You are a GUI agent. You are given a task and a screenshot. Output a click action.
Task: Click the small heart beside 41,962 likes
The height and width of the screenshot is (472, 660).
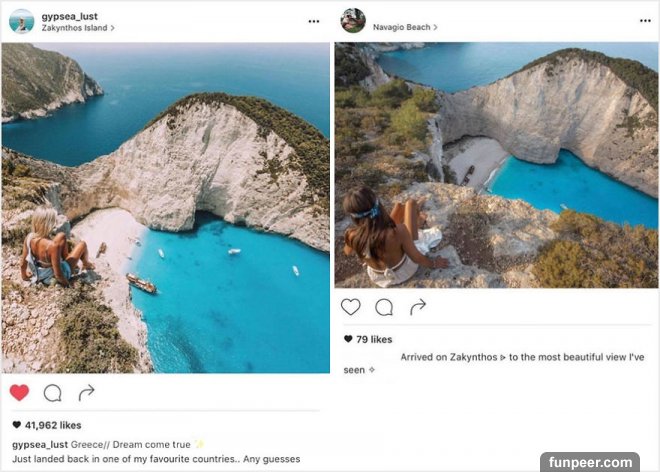click(16, 425)
